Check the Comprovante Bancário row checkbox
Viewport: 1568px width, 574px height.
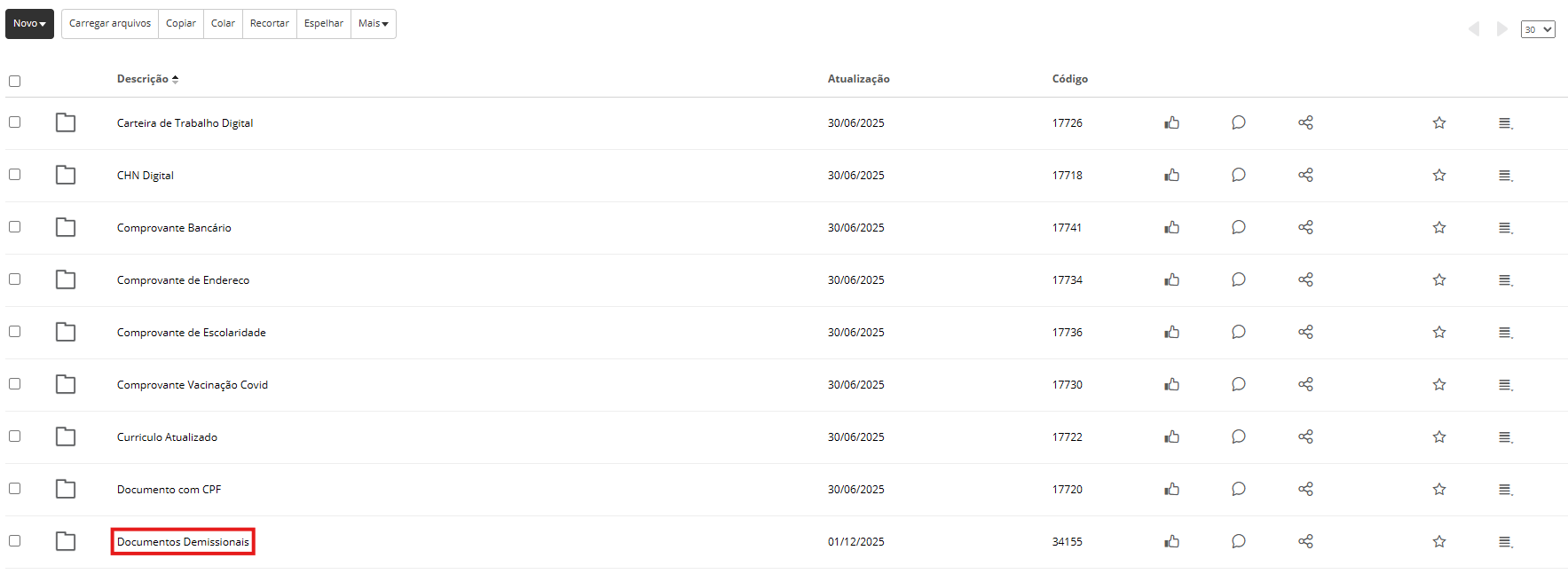(x=15, y=227)
